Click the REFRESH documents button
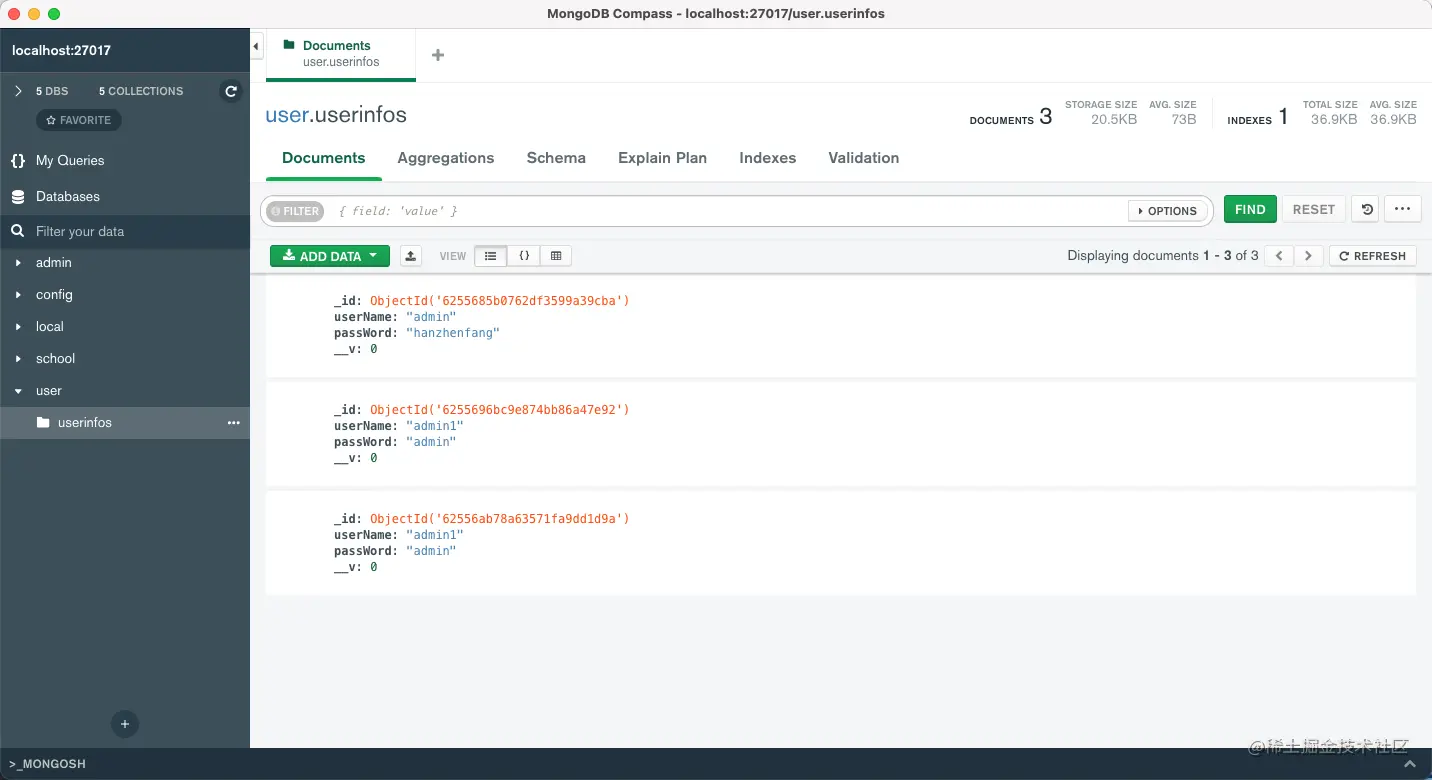 1372,256
